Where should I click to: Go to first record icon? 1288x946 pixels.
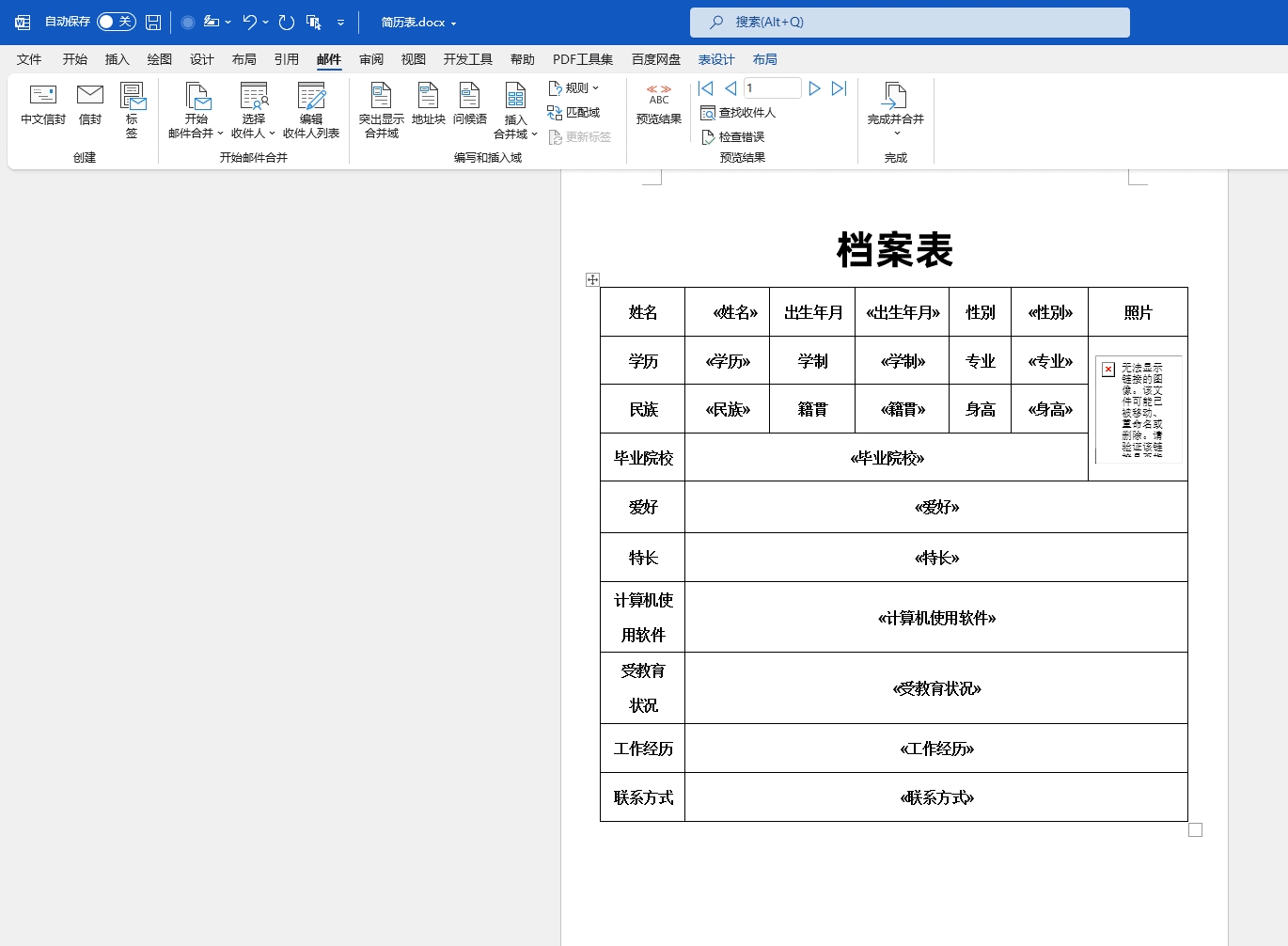pyautogui.click(x=706, y=88)
